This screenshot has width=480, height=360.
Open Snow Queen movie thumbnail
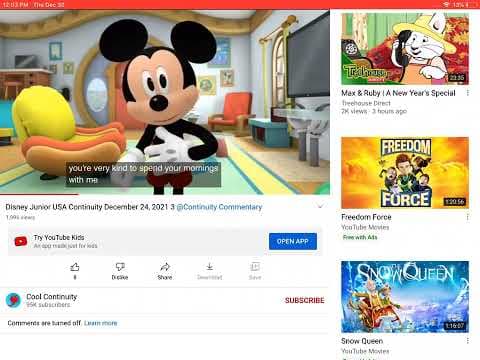click(x=405, y=297)
